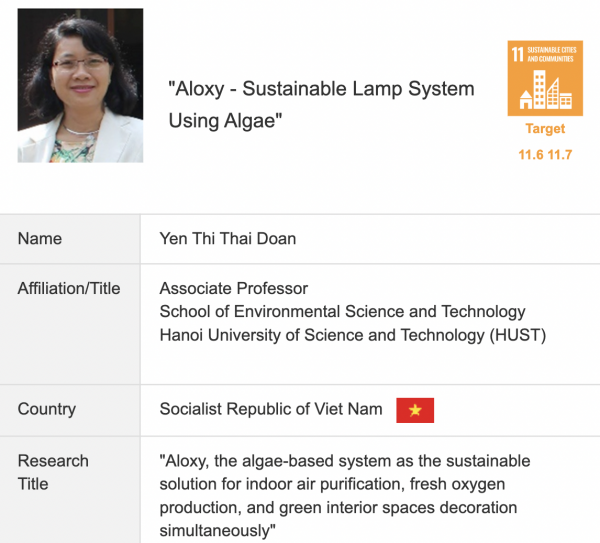Click the "Research Title" row label
Viewport: 600px width, 543px height.
(x=53, y=472)
